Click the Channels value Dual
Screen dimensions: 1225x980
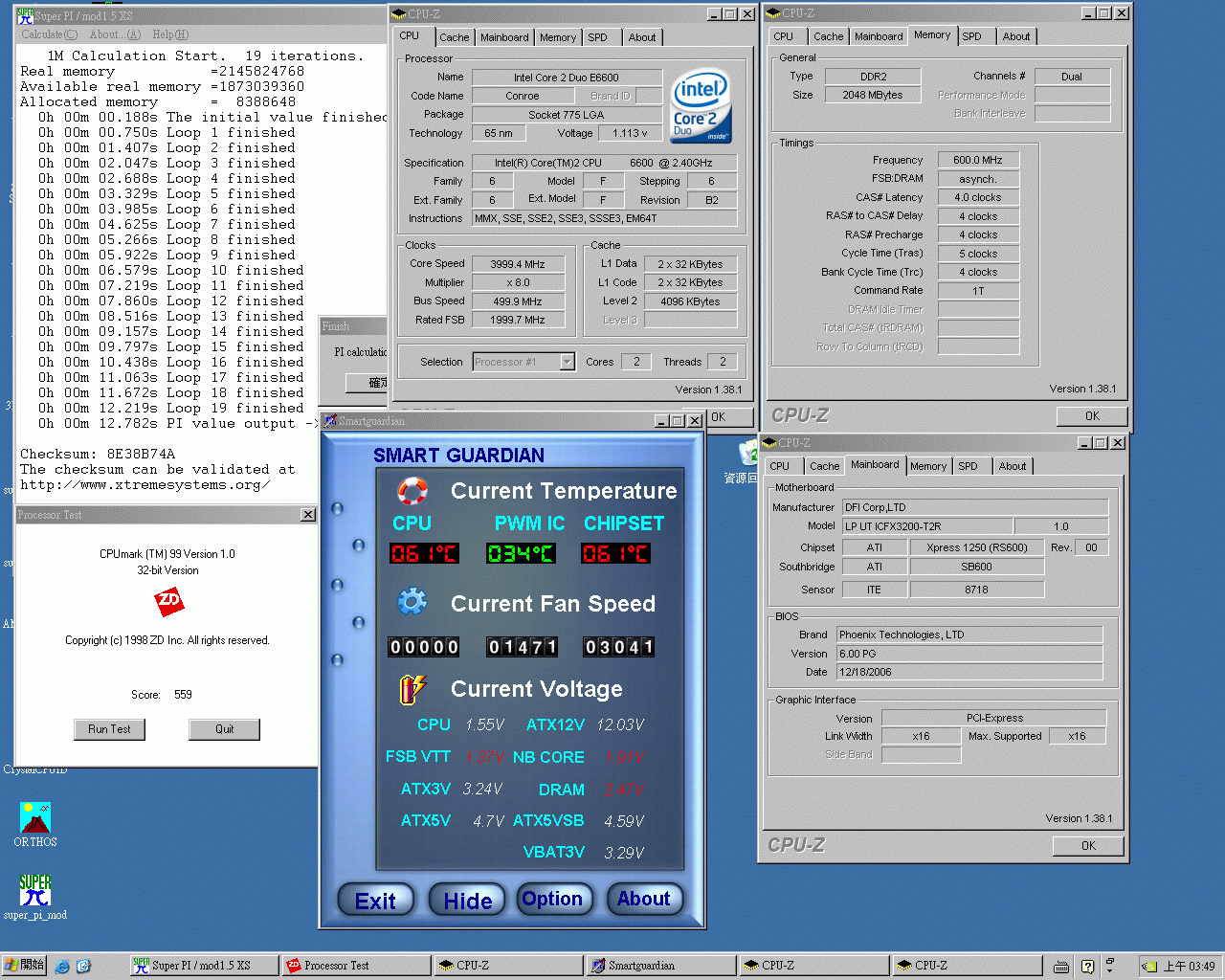1072,77
